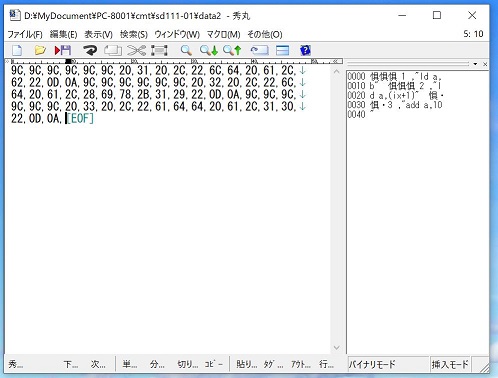Expand the outline pane dropdown arrow

pos(475,64)
